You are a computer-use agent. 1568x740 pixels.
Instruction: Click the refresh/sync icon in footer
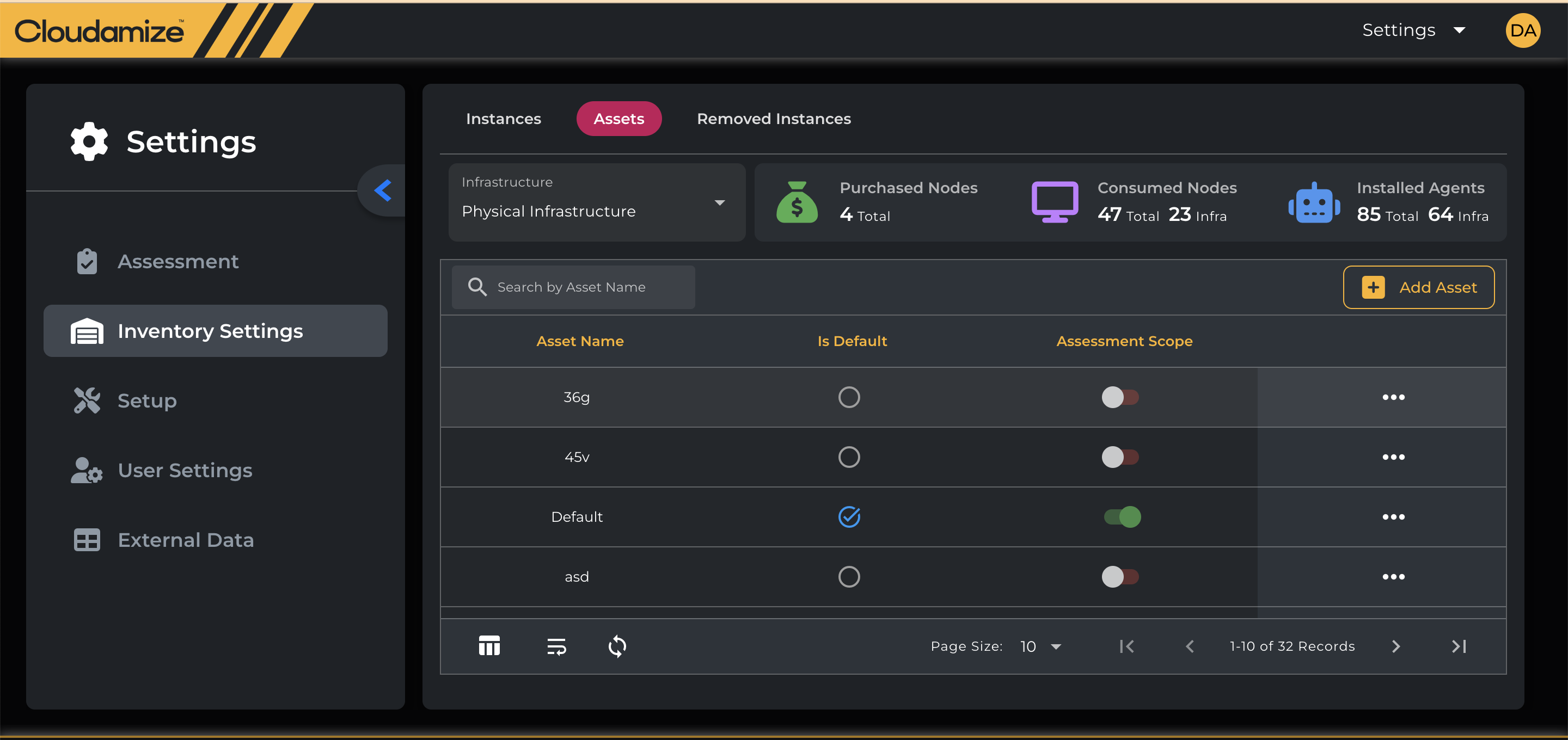pyautogui.click(x=617, y=646)
